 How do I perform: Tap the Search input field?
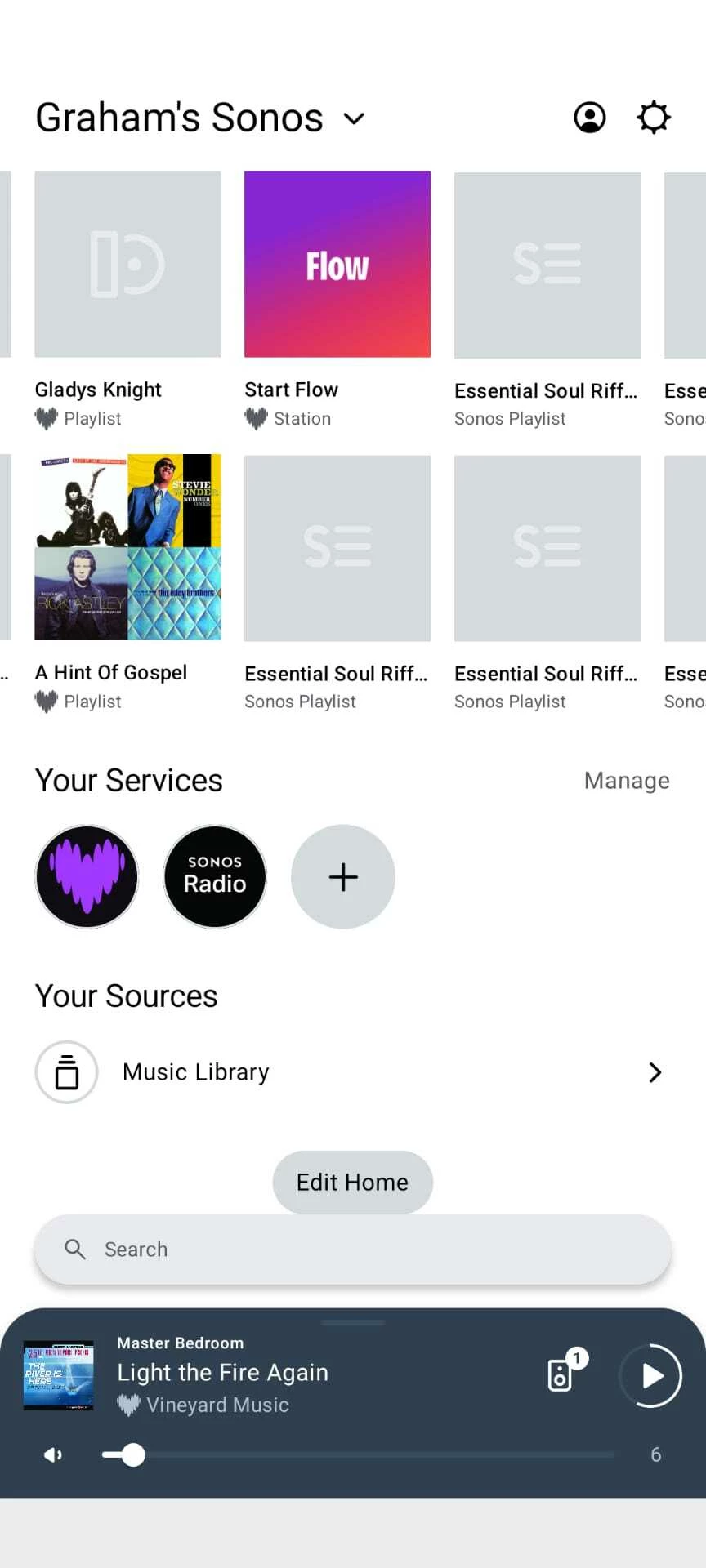coord(353,1249)
